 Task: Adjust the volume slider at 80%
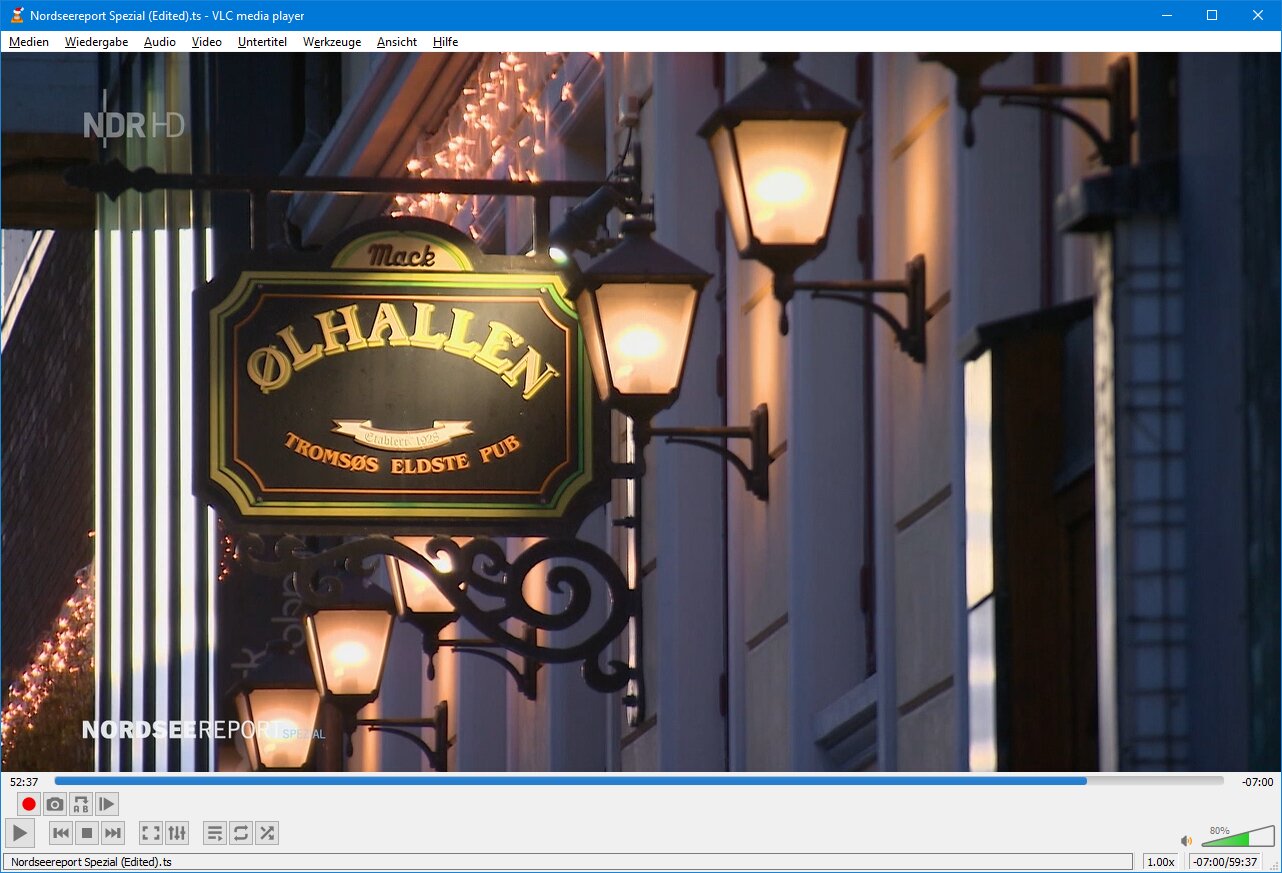(1237, 838)
